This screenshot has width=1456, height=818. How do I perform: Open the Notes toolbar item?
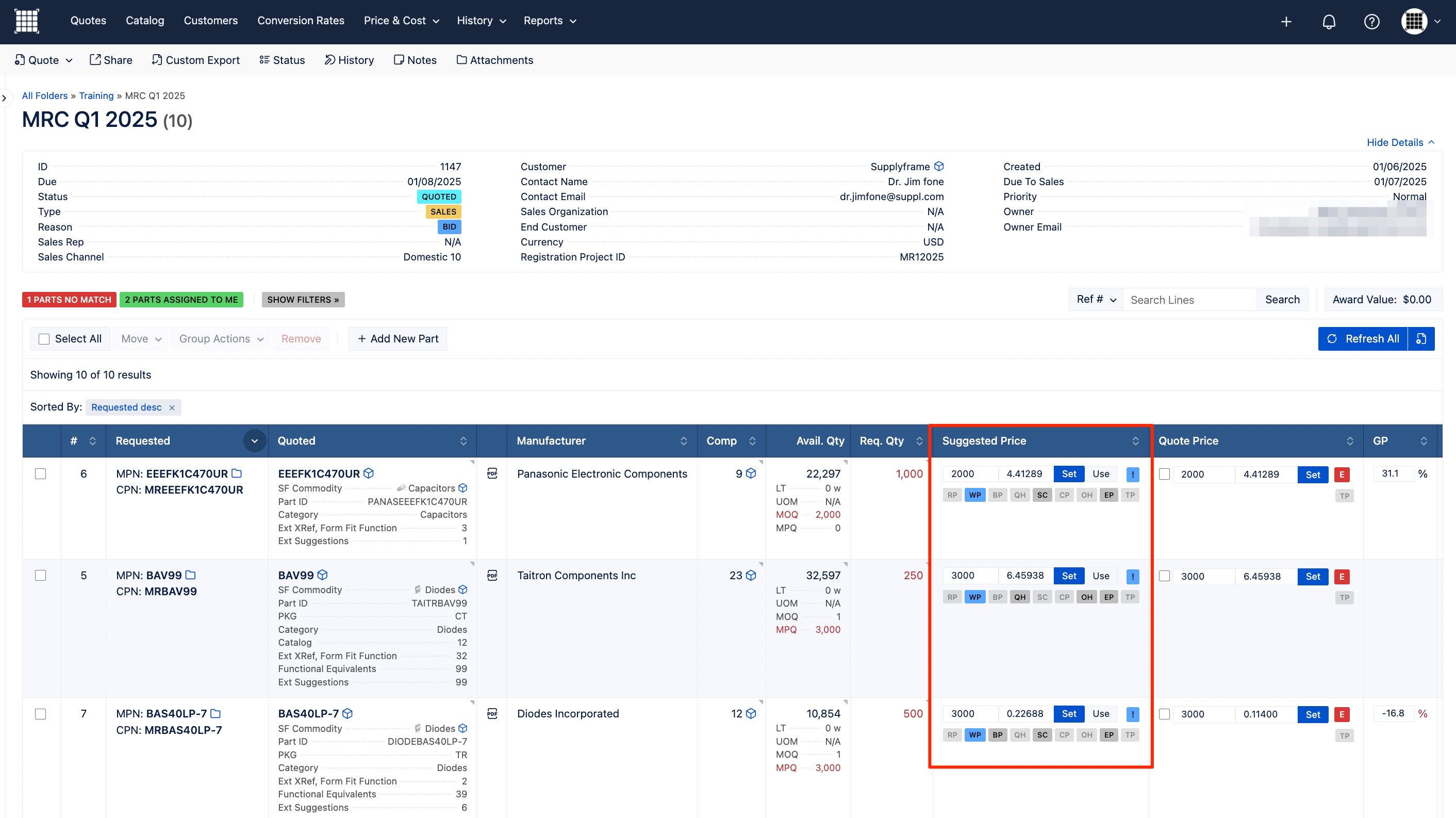point(415,60)
